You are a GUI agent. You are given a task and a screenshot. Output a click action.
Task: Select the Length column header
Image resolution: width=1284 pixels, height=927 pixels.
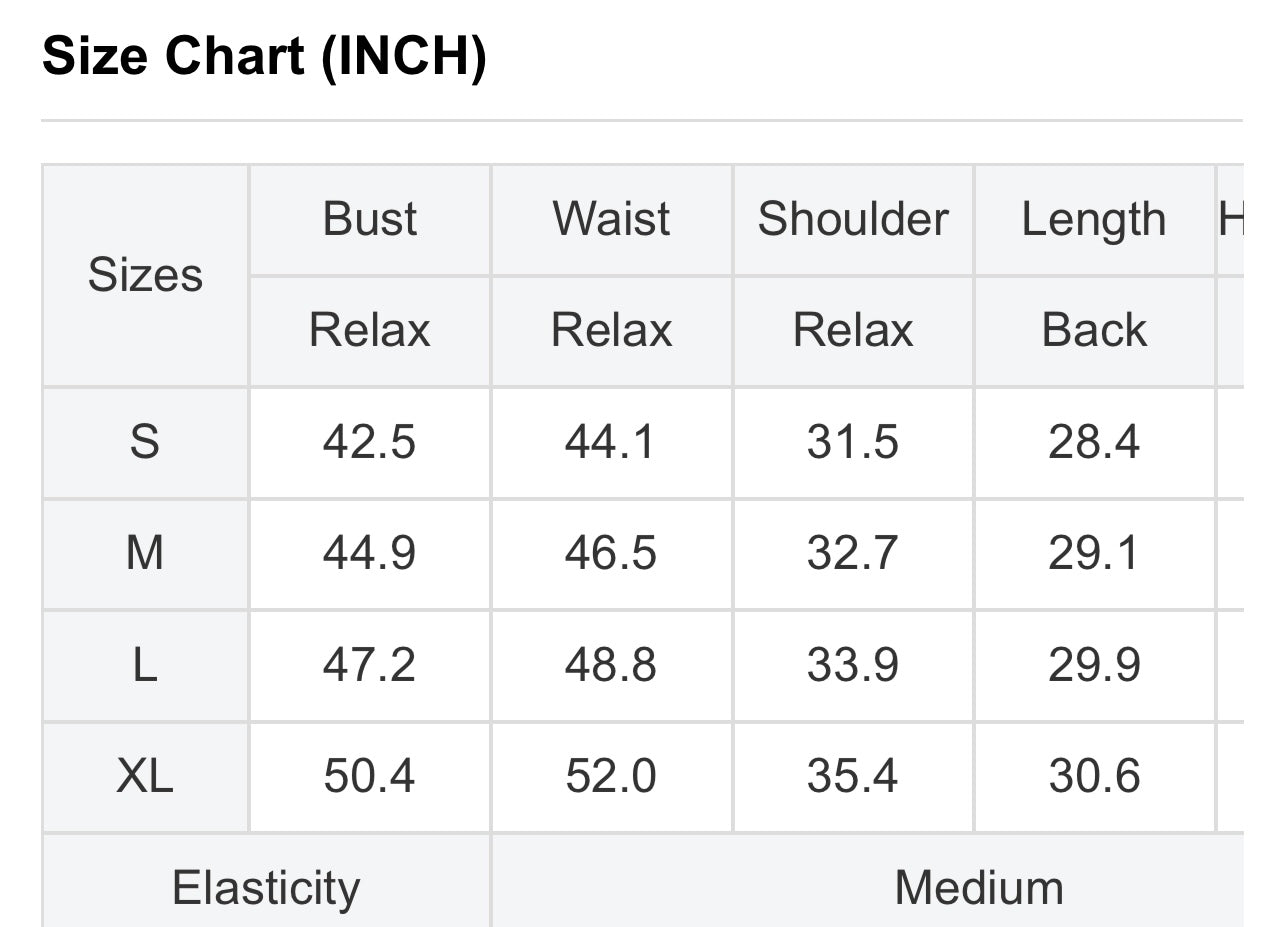click(x=1094, y=219)
